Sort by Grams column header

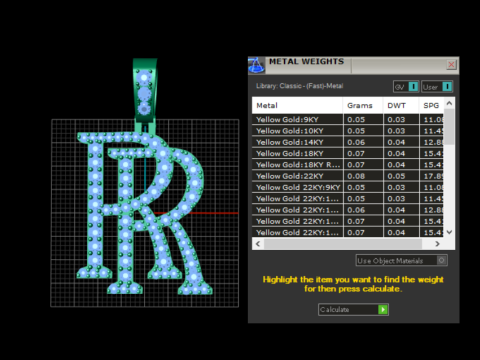(x=363, y=106)
